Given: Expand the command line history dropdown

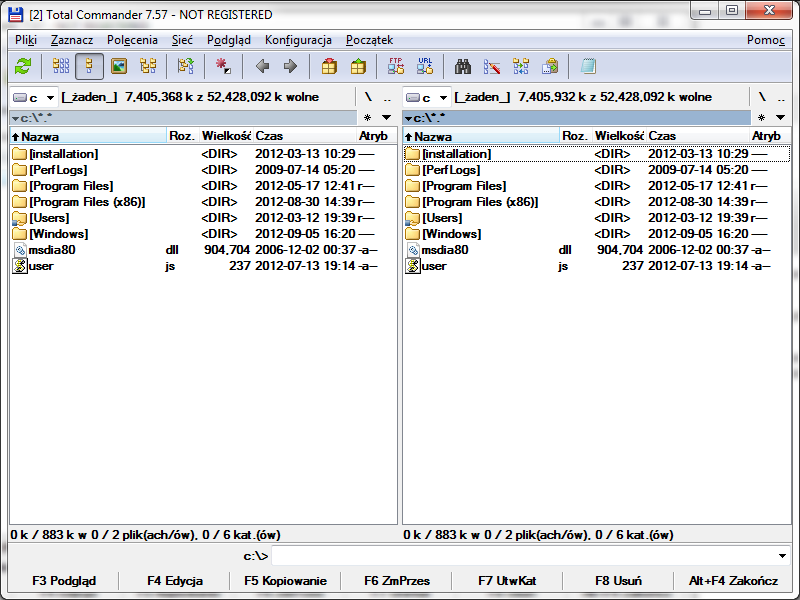Looking at the screenshot, I should [782, 556].
